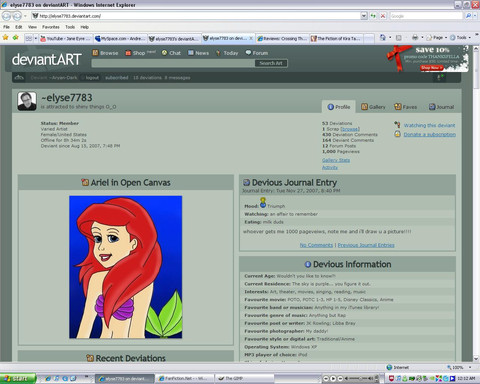Image resolution: width=480 pixels, height=384 pixels.
Task: Click the Print icon in the IE command bar
Action: (x=415, y=38)
